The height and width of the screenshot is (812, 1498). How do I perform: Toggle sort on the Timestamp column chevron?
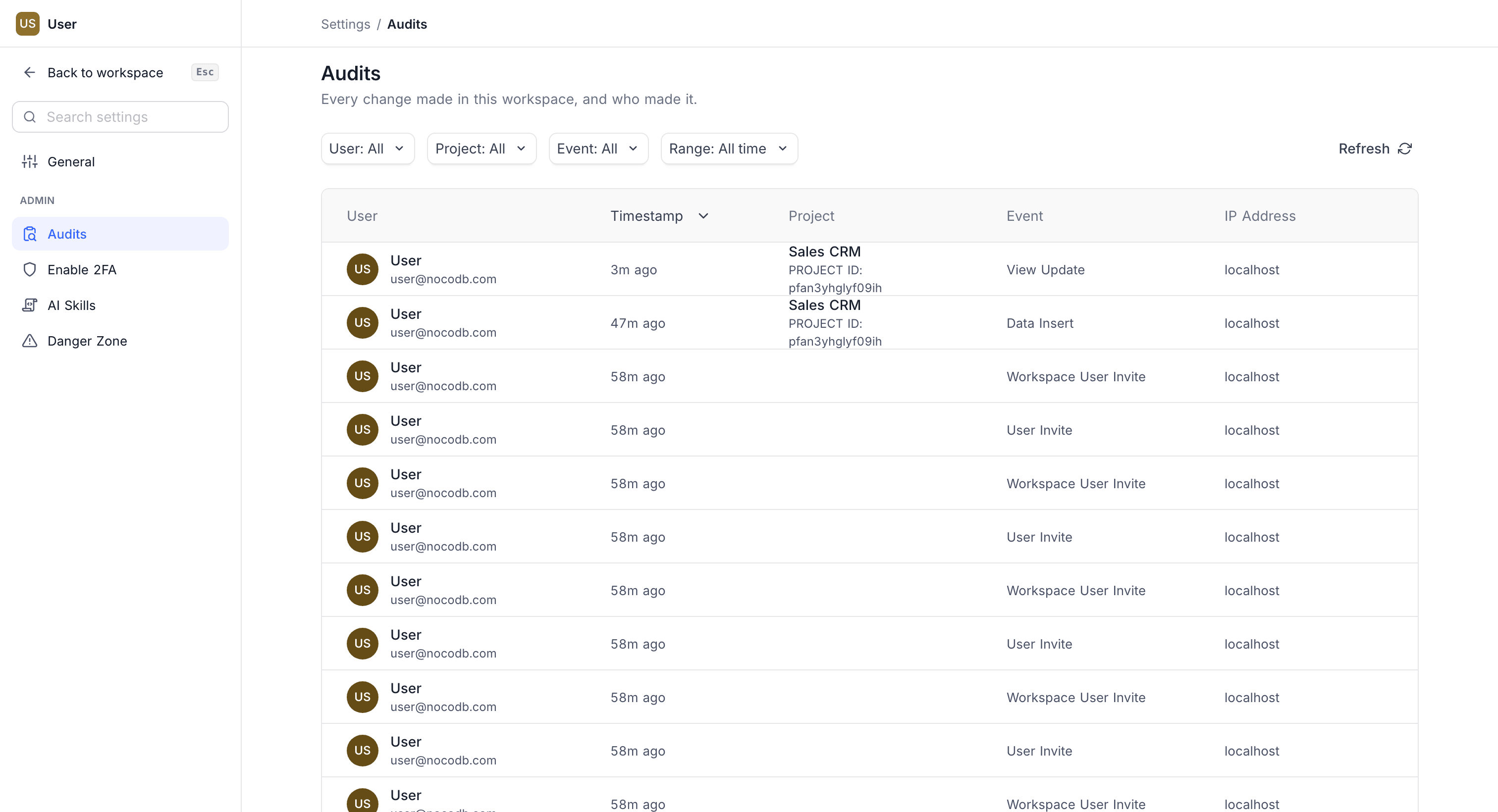point(703,216)
